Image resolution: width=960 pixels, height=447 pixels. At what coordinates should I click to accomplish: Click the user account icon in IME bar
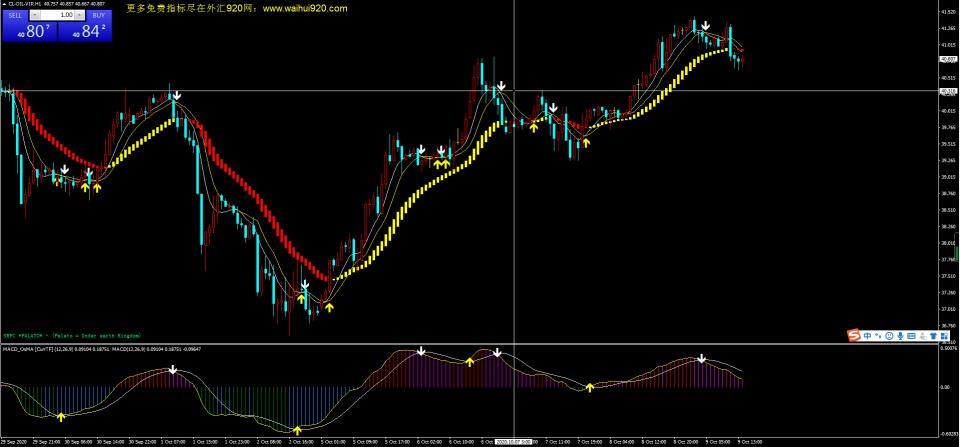923,336
